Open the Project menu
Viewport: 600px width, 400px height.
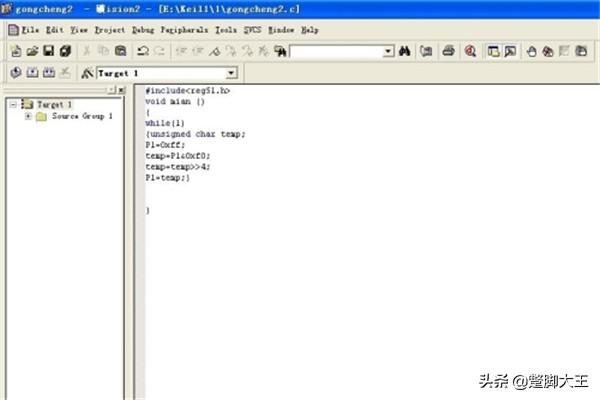[x=110, y=30]
